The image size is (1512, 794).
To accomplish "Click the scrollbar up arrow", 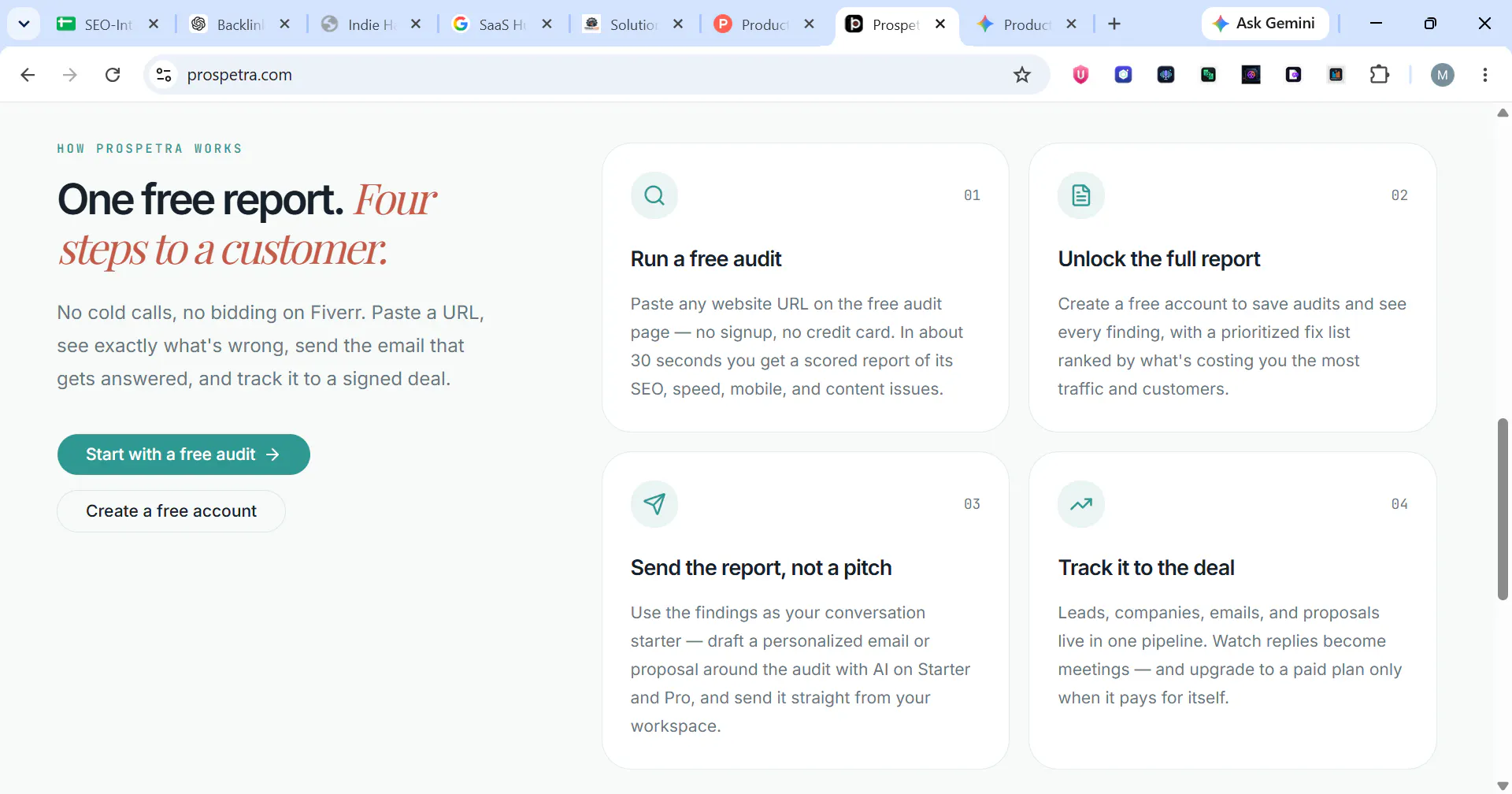I will 1503,113.
